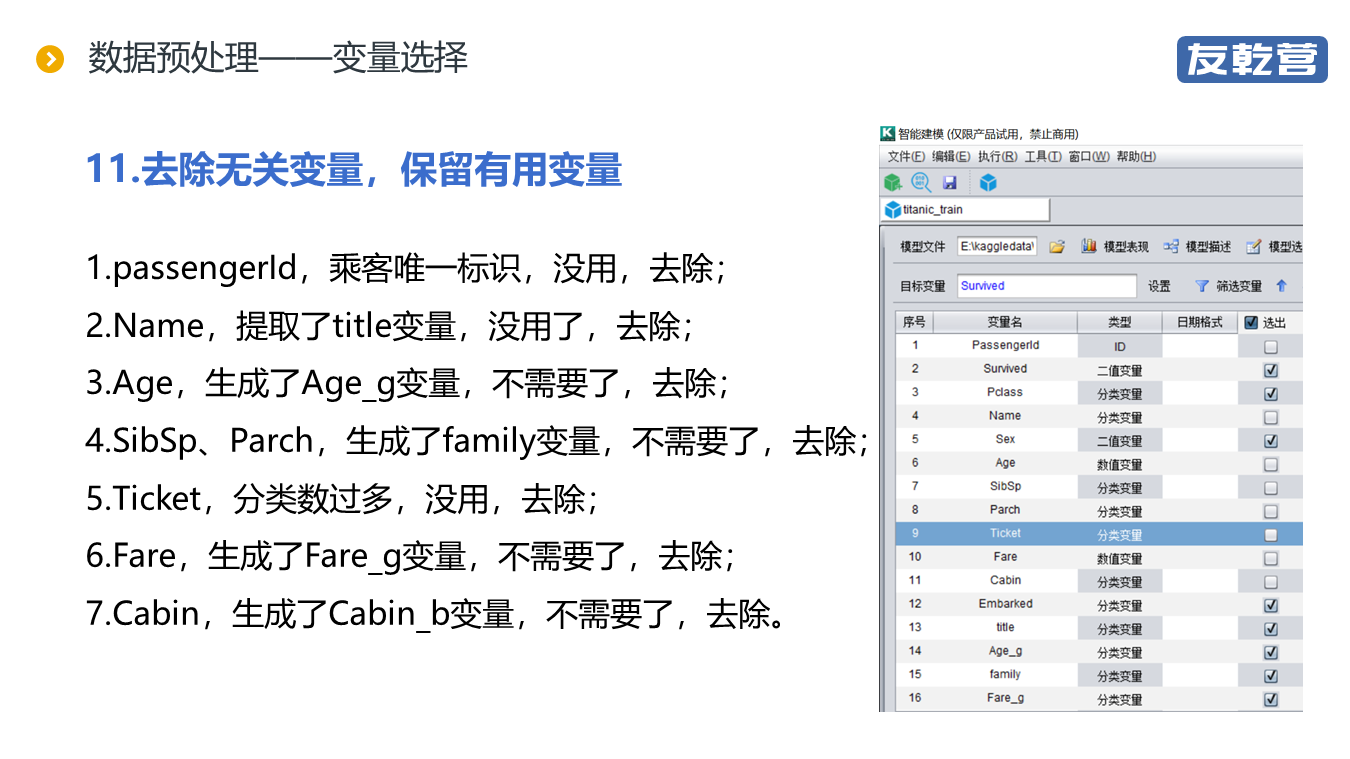Open the folder browse icon beside 模型文件
Screen dimensions: 1350x759
[1057, 247]
